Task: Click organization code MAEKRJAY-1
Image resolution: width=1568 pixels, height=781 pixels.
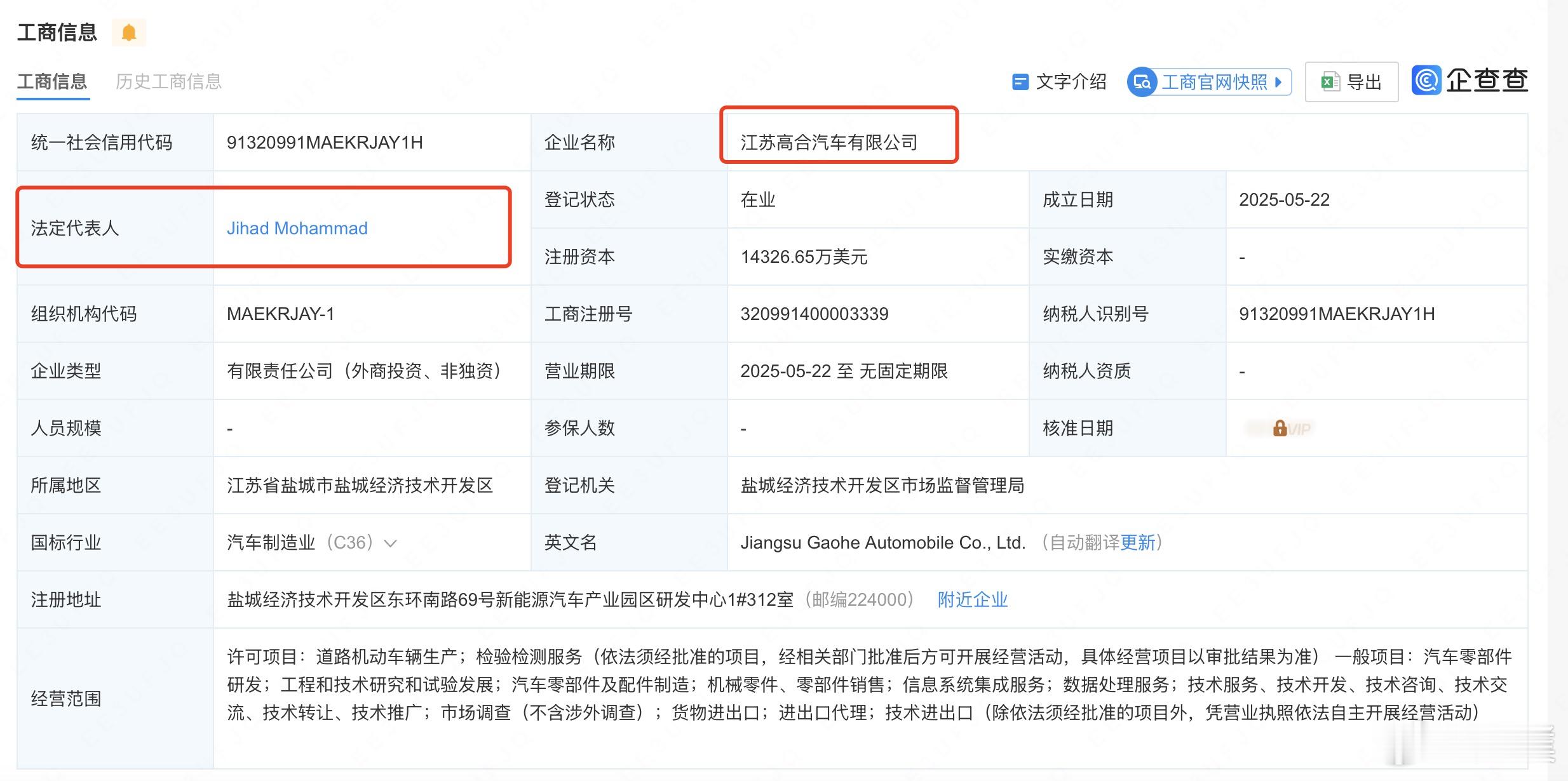Action: point(280,314)
